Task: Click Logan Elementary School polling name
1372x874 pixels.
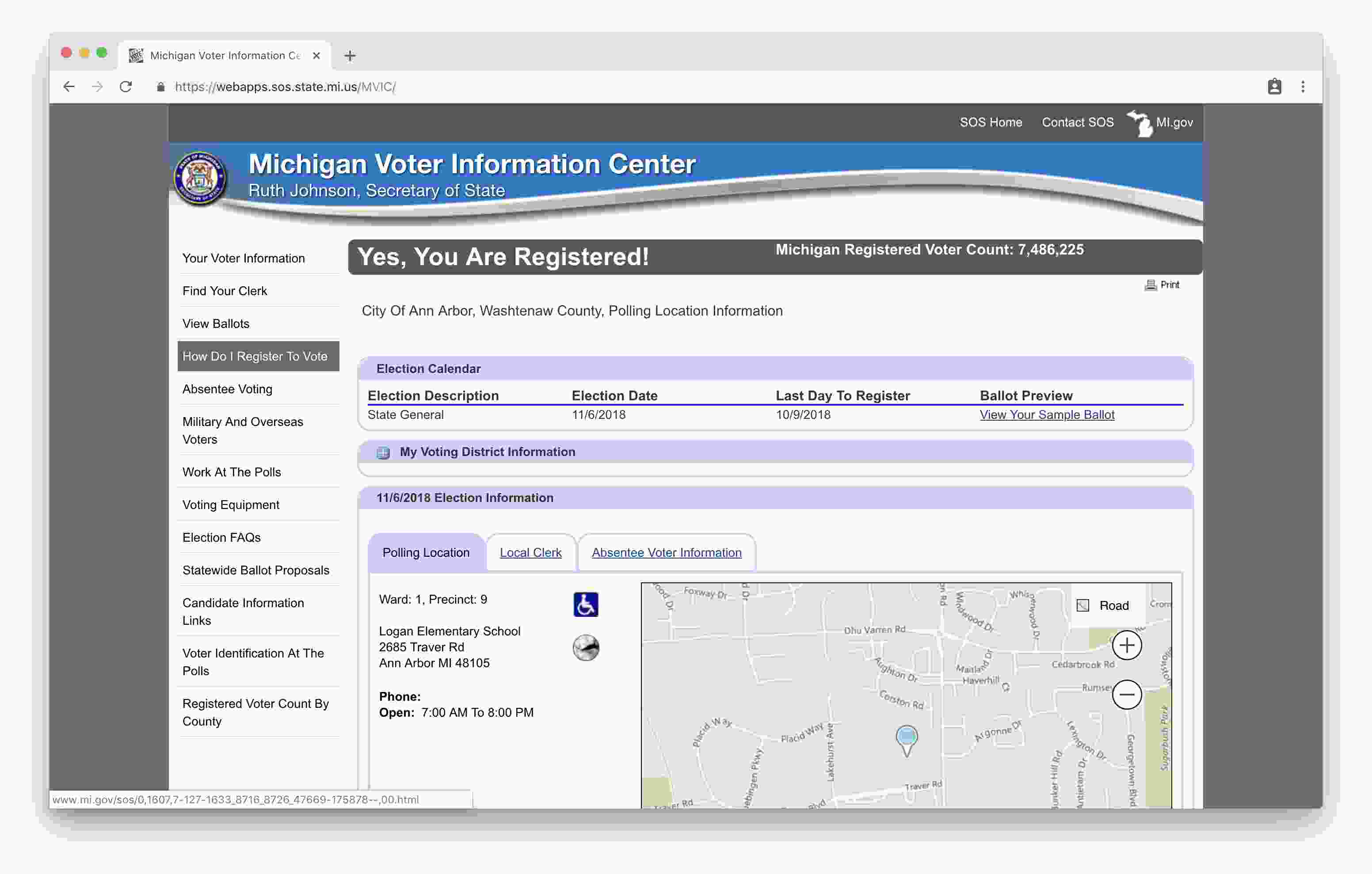Action: (450, 631)
